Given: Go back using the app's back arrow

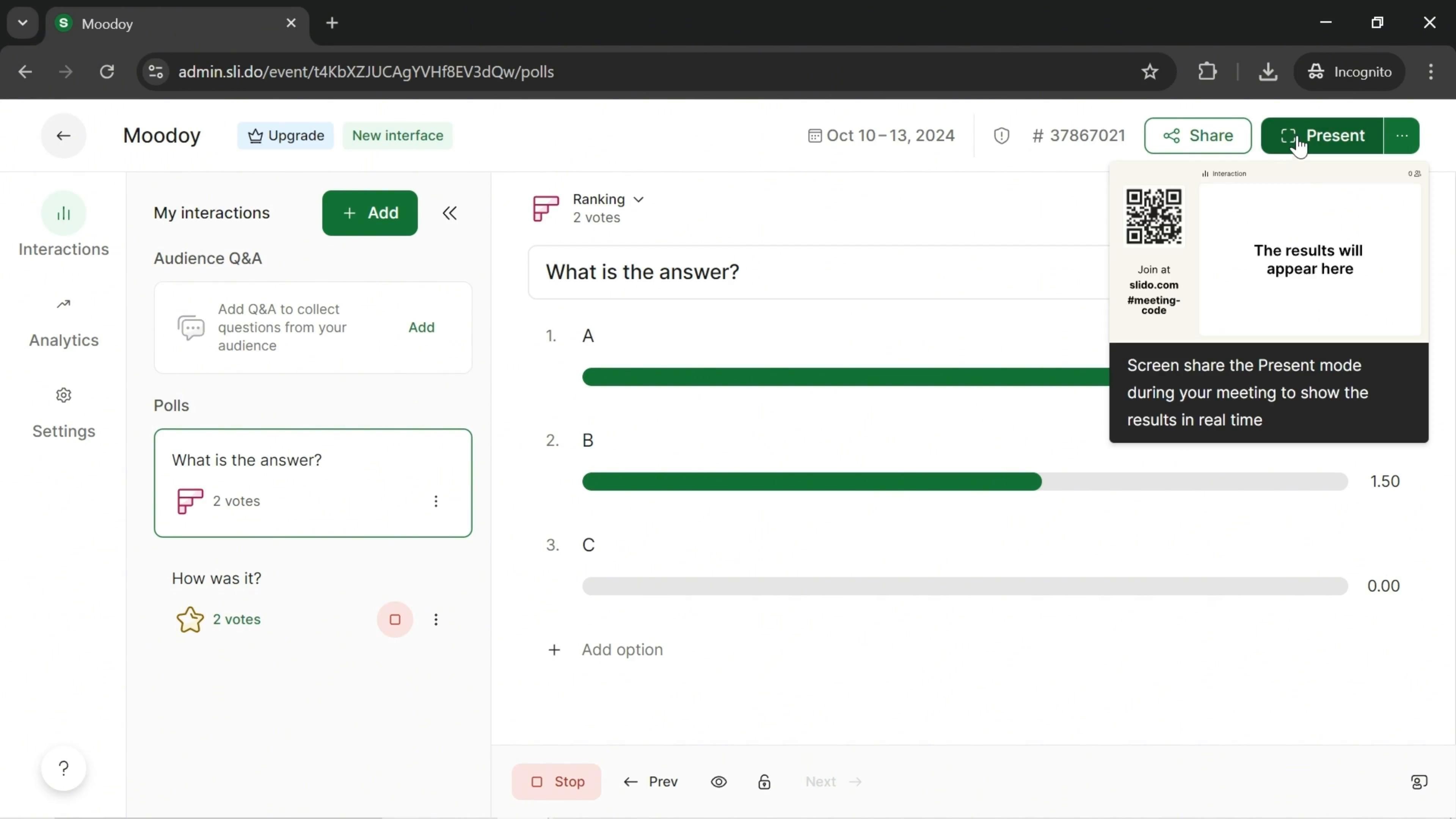Looking at the screenshot, I should tap(63, 136).
